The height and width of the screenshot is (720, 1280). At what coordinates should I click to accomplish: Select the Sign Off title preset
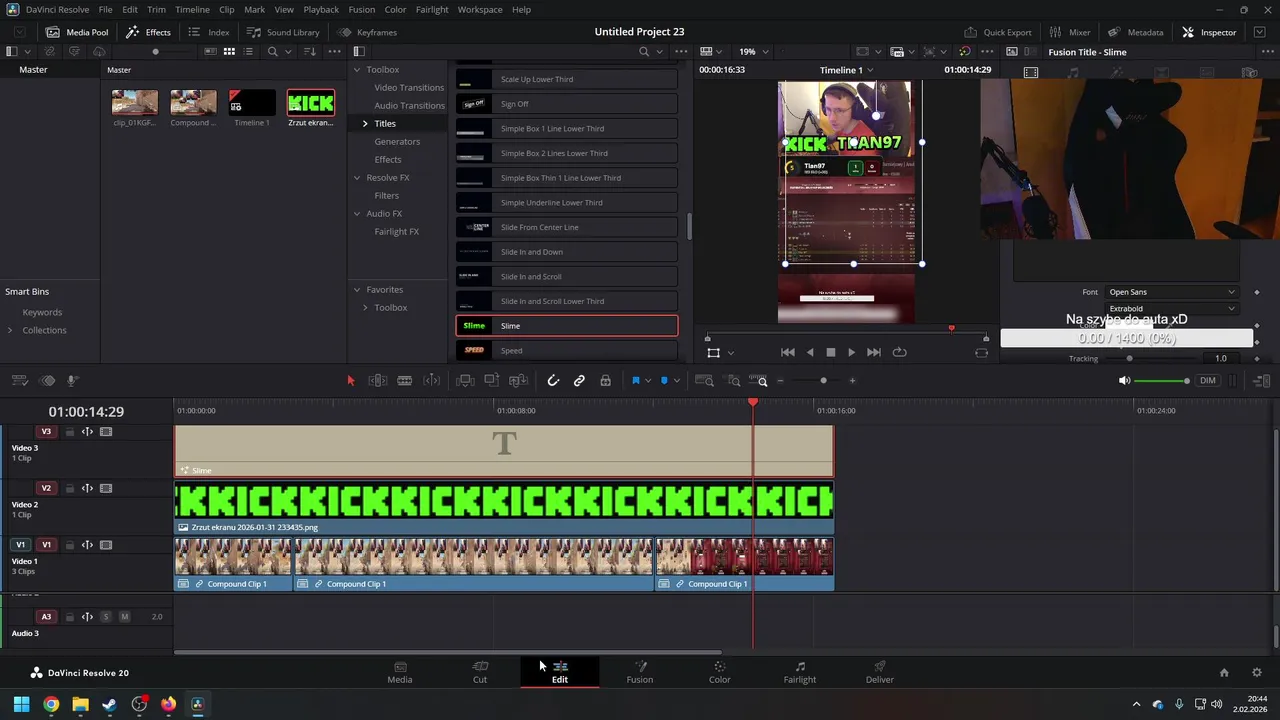pyautogui.click(x=567, y=104)
